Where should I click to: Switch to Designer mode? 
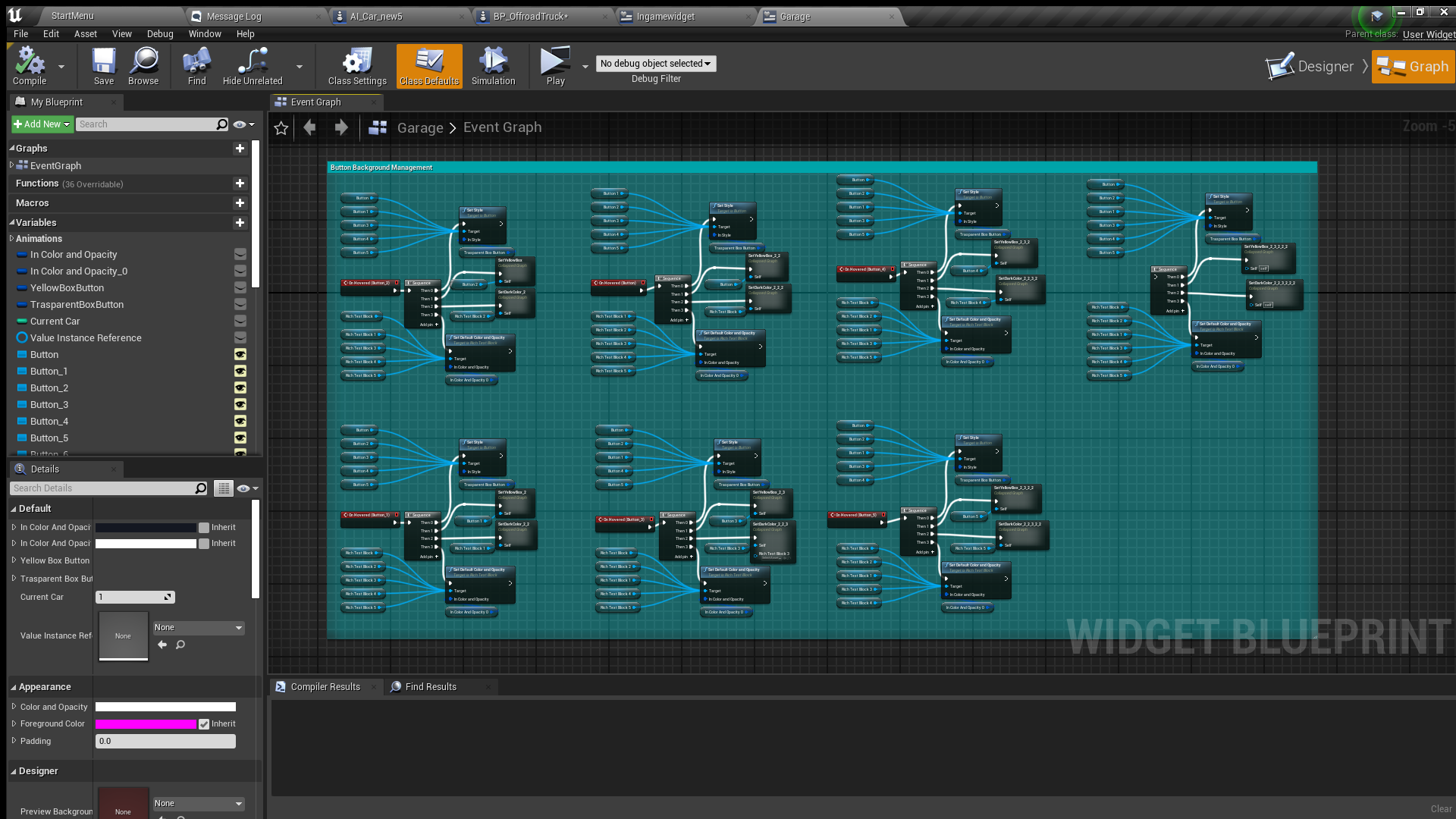[x=1311, y=67]
